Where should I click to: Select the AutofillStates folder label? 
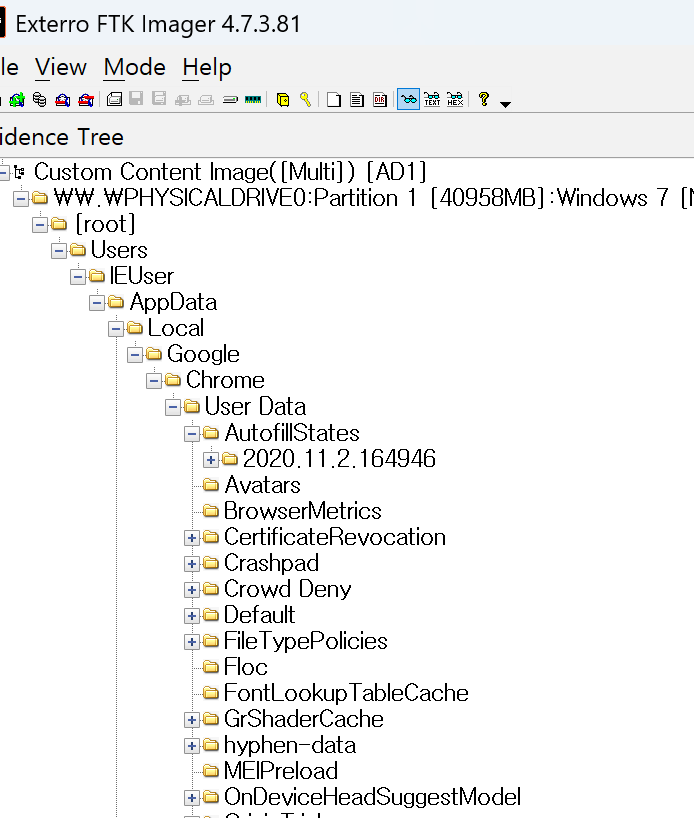coord(292,433)
